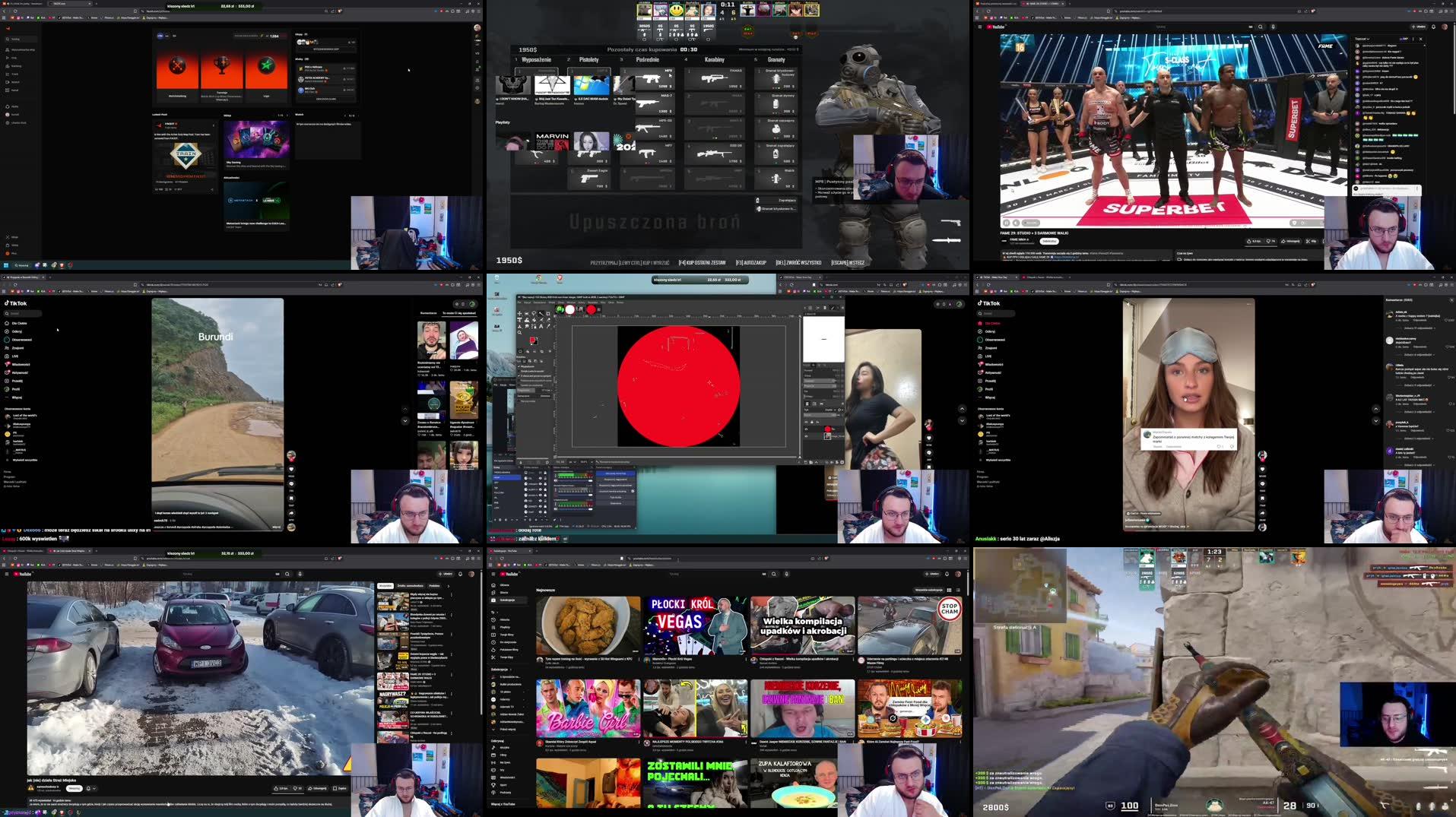Viewport: 1456px width, 817px height.
Task: Open the Plik menu in GIMP
Action: (520, 302)
